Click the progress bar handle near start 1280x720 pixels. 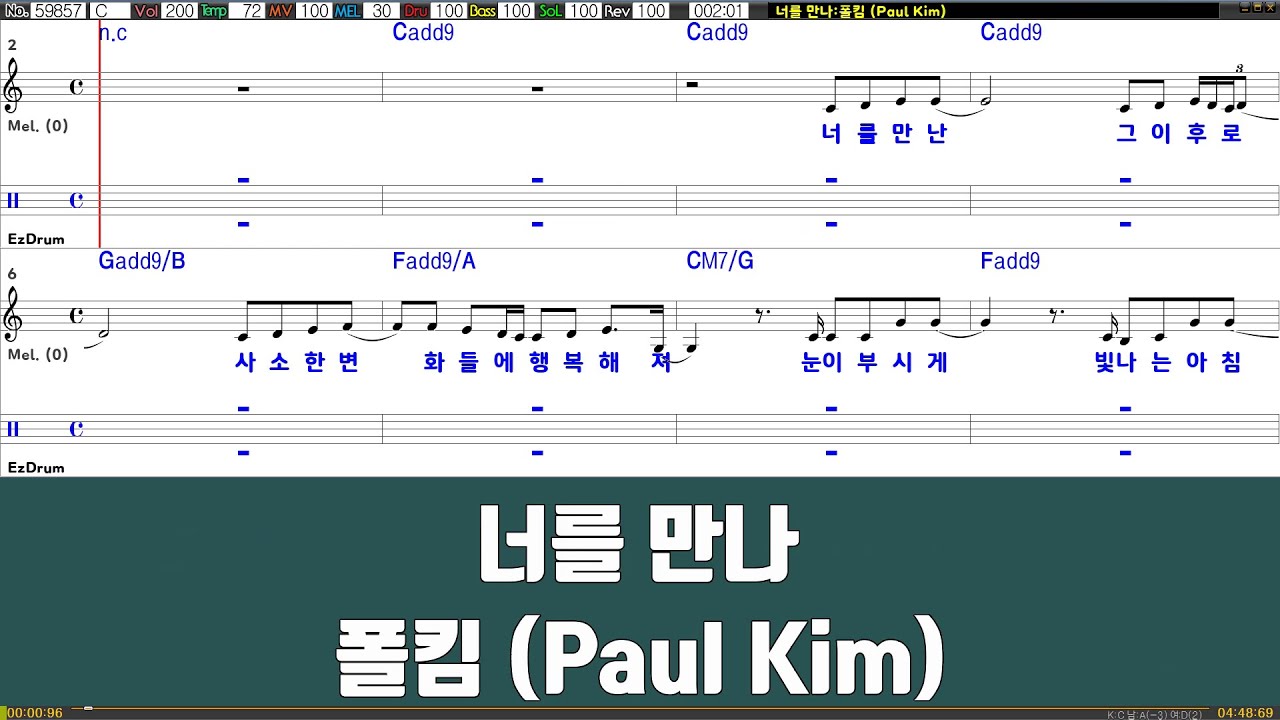tap(88, 709)
